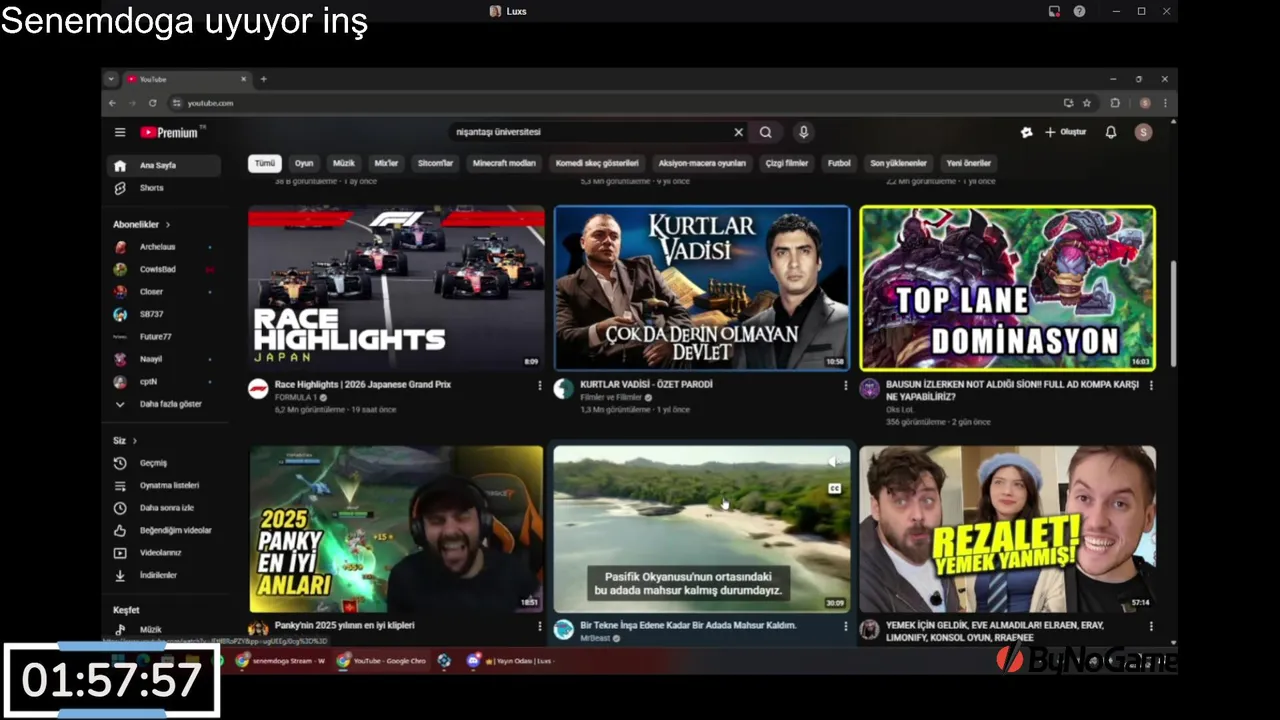
Task: Open the YouTube hamburger guide menu
Action: point(120,132)
